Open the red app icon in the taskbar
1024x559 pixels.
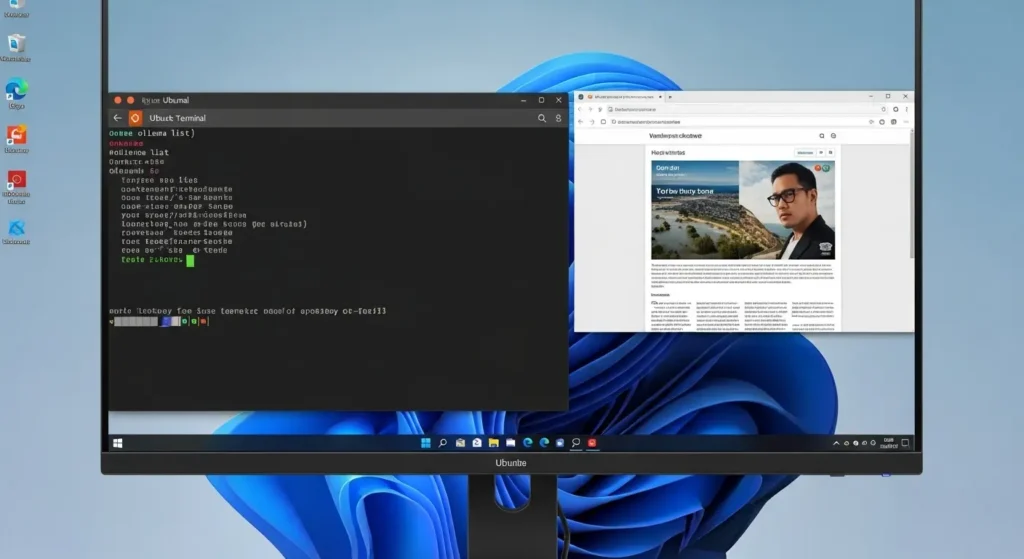(x=592, y=443)
